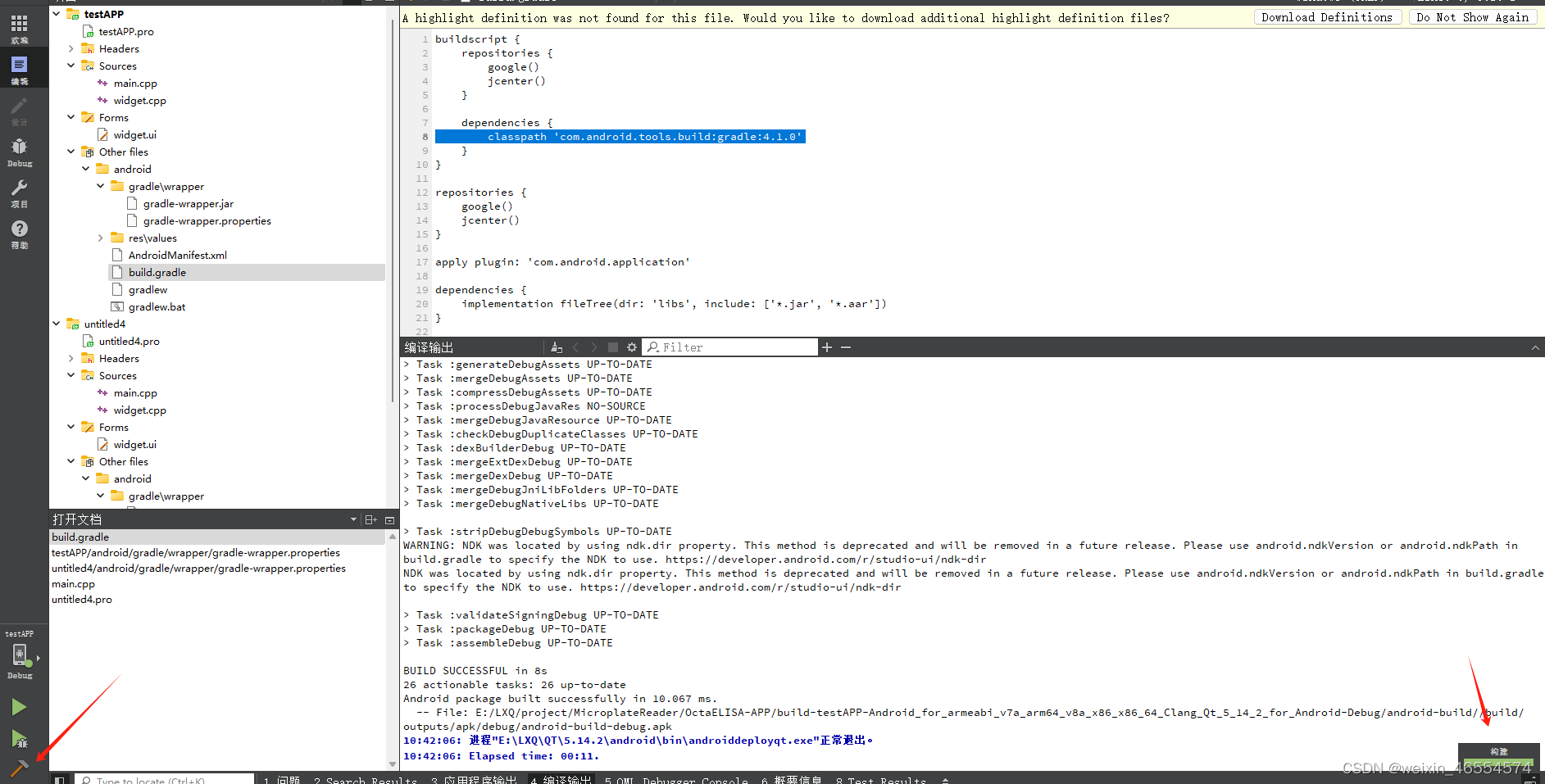
Task: Toggle the left sidebar visibility button
Action: (x=59, y=779)
